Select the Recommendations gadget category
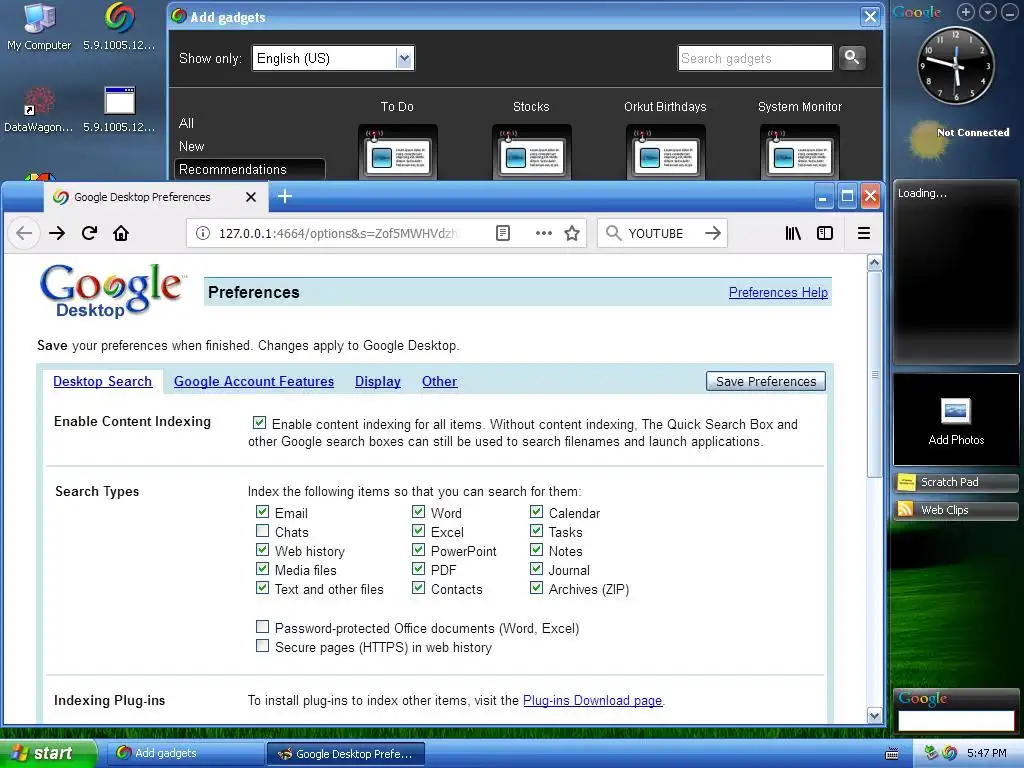This screenshot has height=768, width=1024. click(250, 169)
